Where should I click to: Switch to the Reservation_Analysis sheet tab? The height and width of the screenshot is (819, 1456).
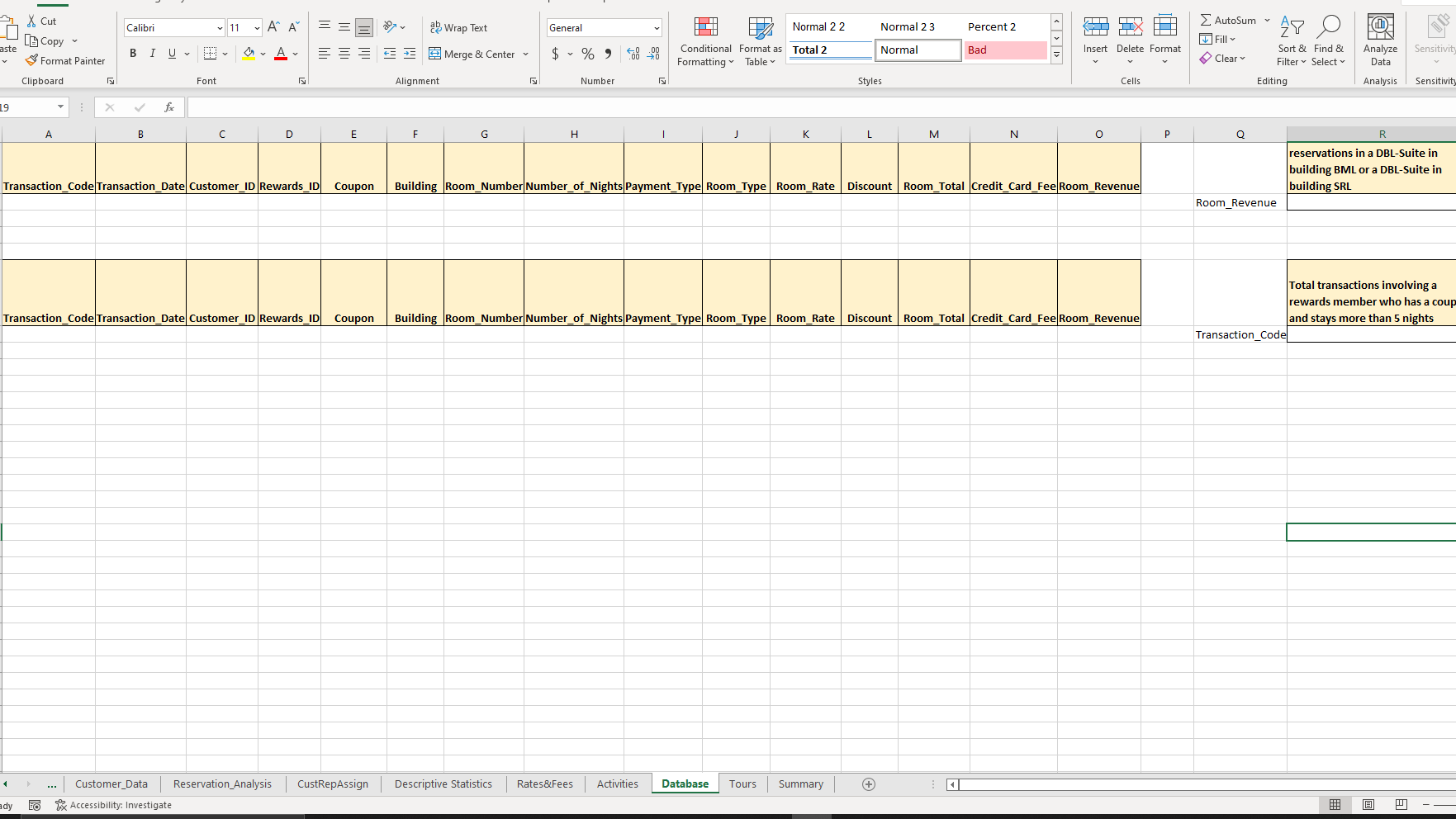(222, 784)
